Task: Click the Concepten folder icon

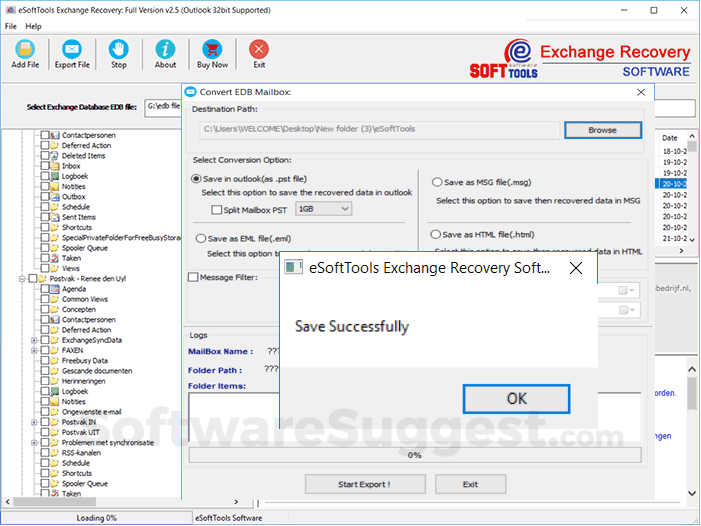Action: pyautogui.click(x=55, y=309)
